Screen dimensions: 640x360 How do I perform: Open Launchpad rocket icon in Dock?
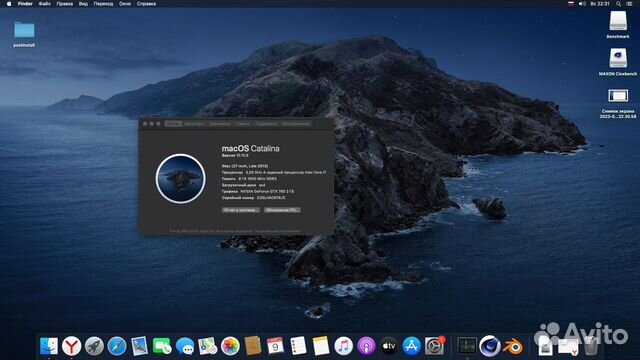click(x=94, y=346)
